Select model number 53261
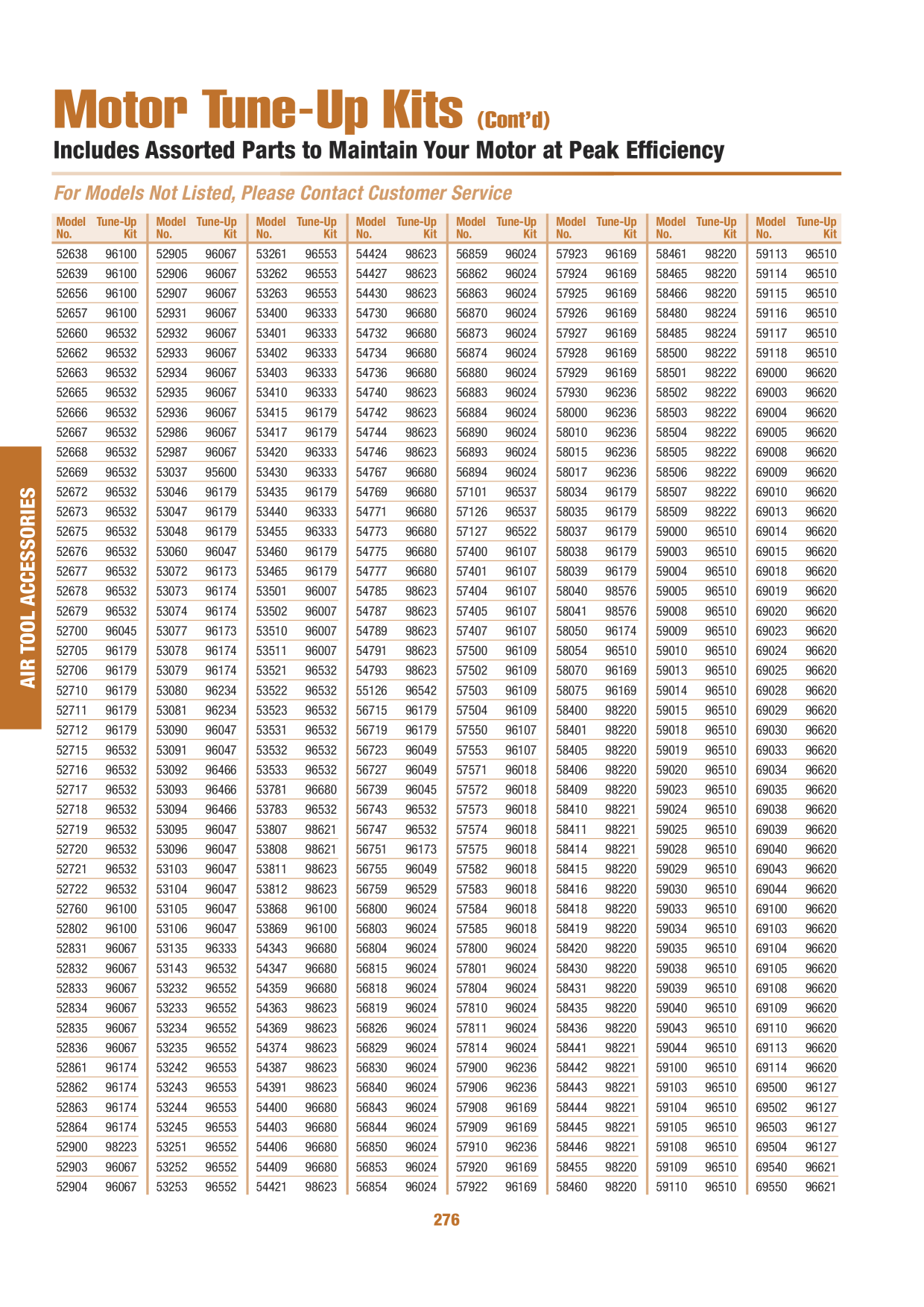924x1307 pixels. tap(271, 254)
